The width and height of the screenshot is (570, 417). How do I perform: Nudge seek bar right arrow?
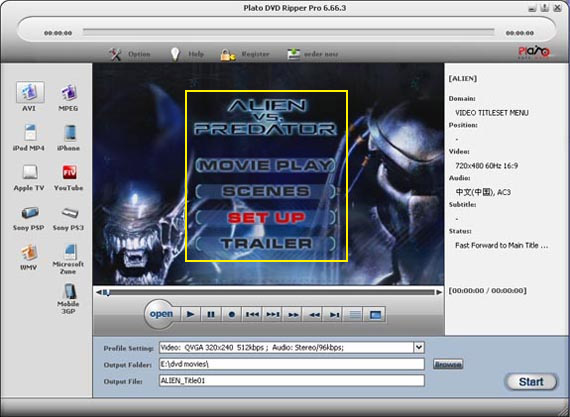439,292
